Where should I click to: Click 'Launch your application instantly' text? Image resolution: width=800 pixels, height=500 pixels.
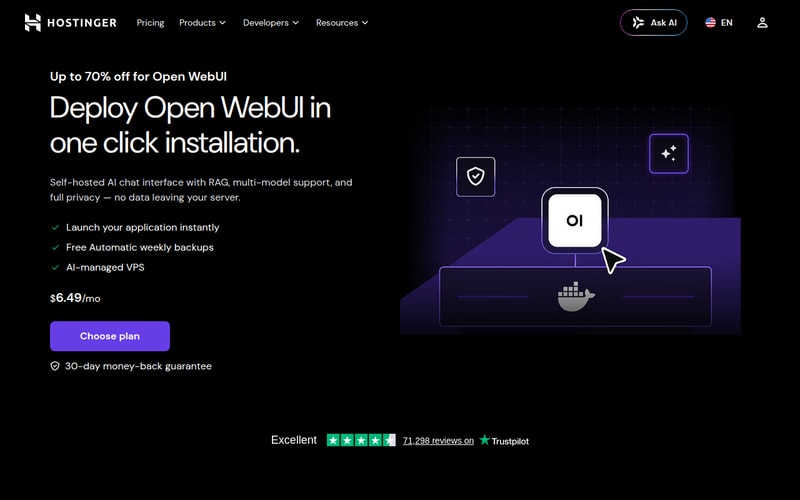142,228
